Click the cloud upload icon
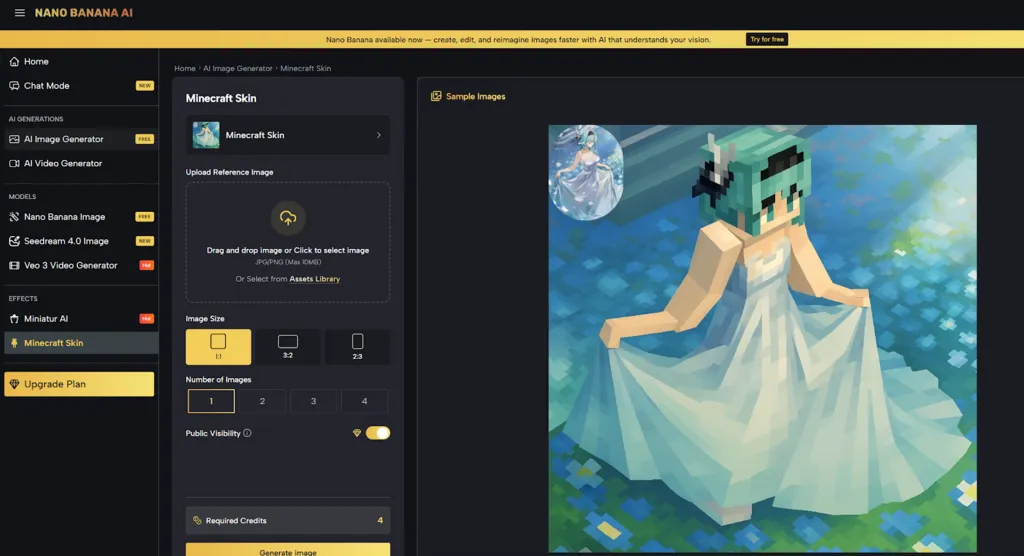 click(288, 218)
